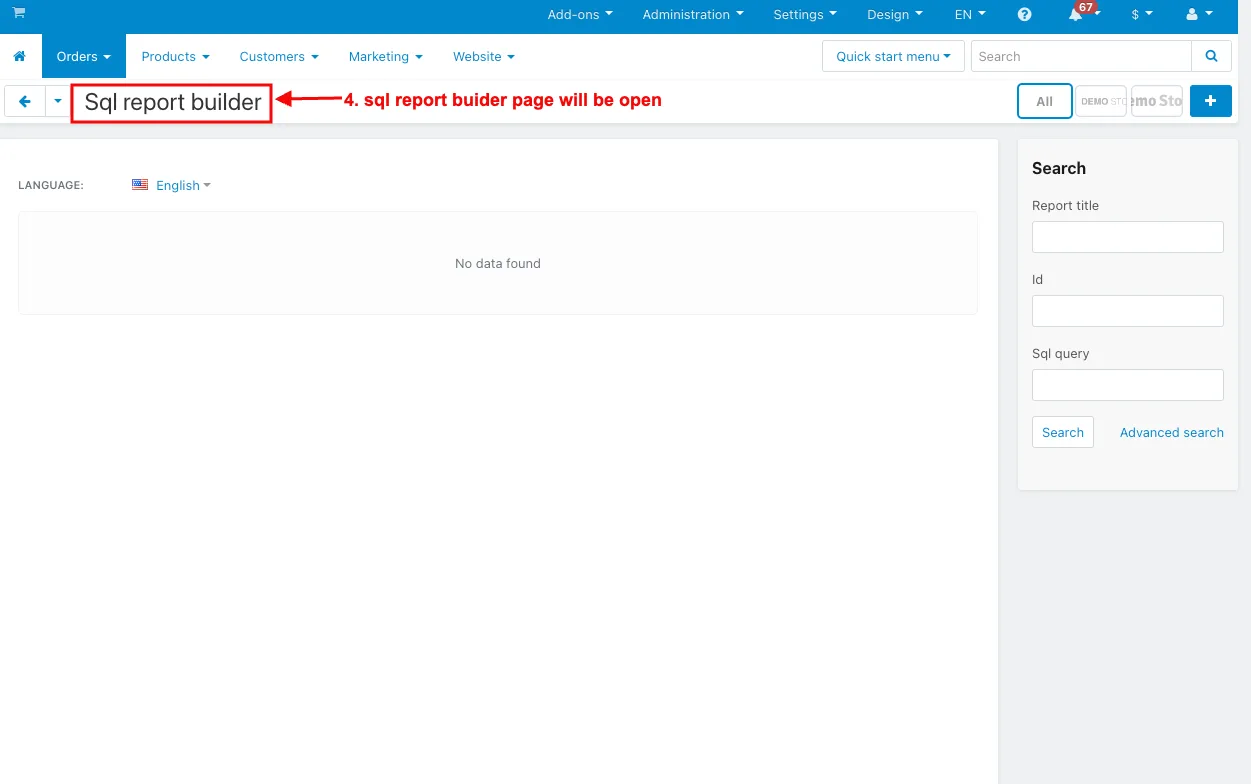
Task: Add a new report with plus button
Action: pos(1210,101)
